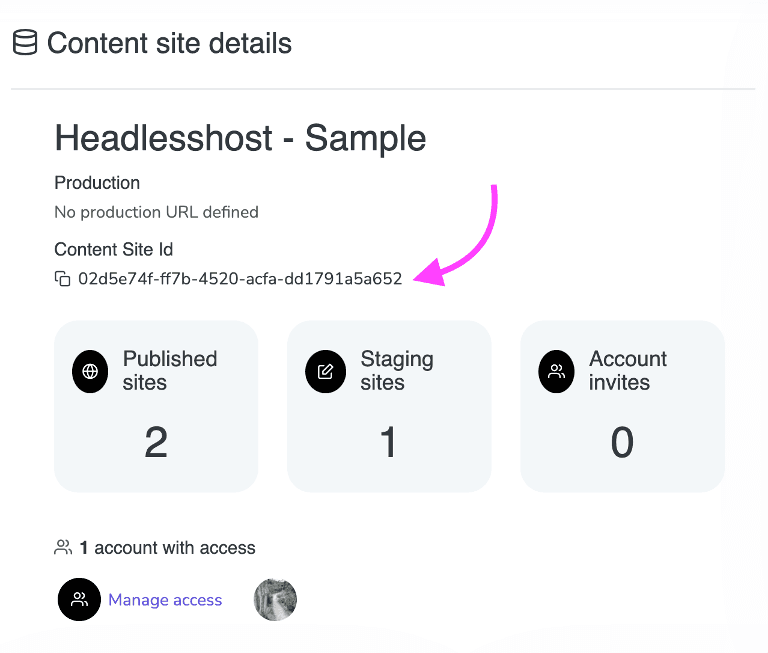The image size is (768, 653).
Task: Click the Content site details heading
Action: click(x=169, y=44)
